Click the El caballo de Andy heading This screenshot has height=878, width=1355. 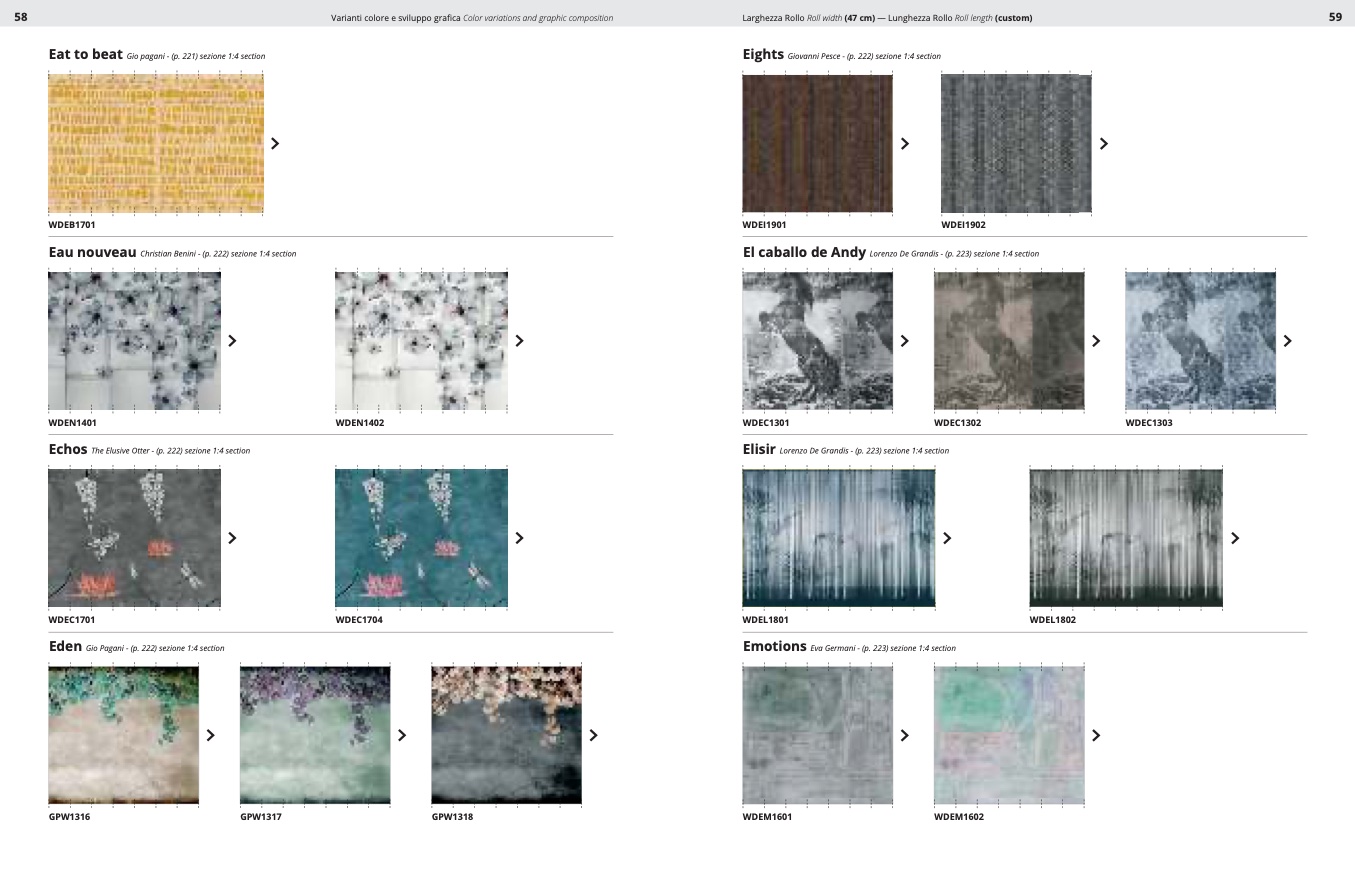click(804, 252)
